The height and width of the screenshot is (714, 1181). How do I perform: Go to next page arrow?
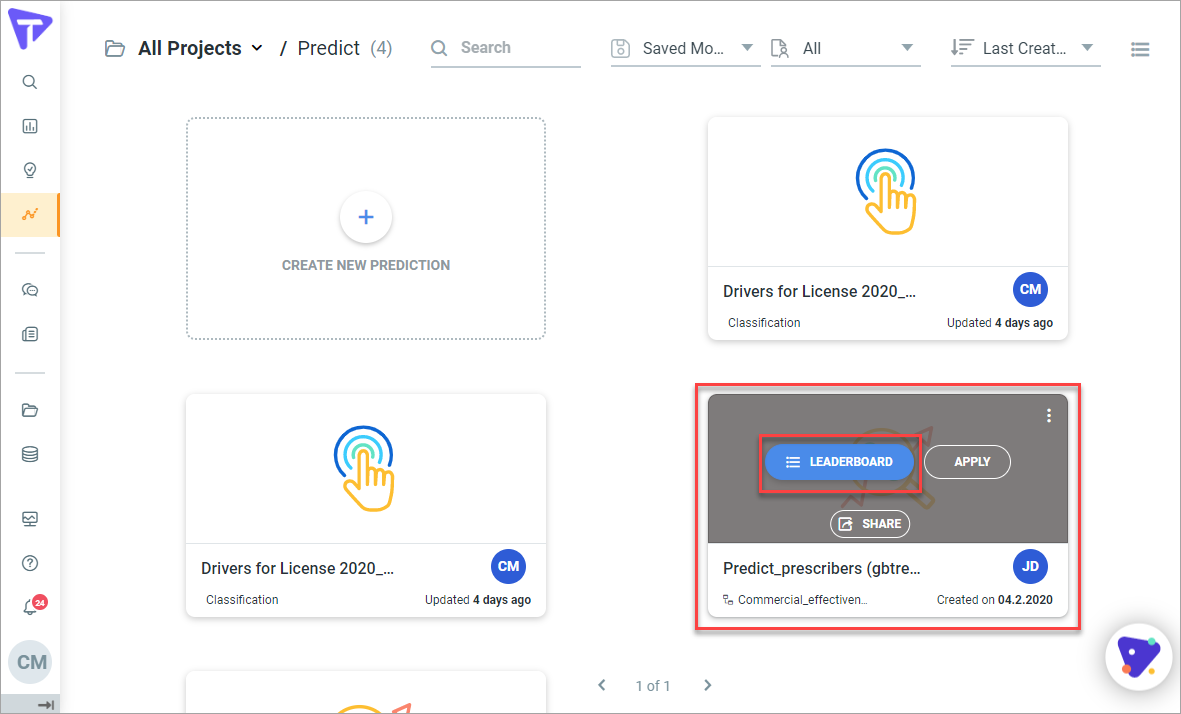(x=707, y=685)
